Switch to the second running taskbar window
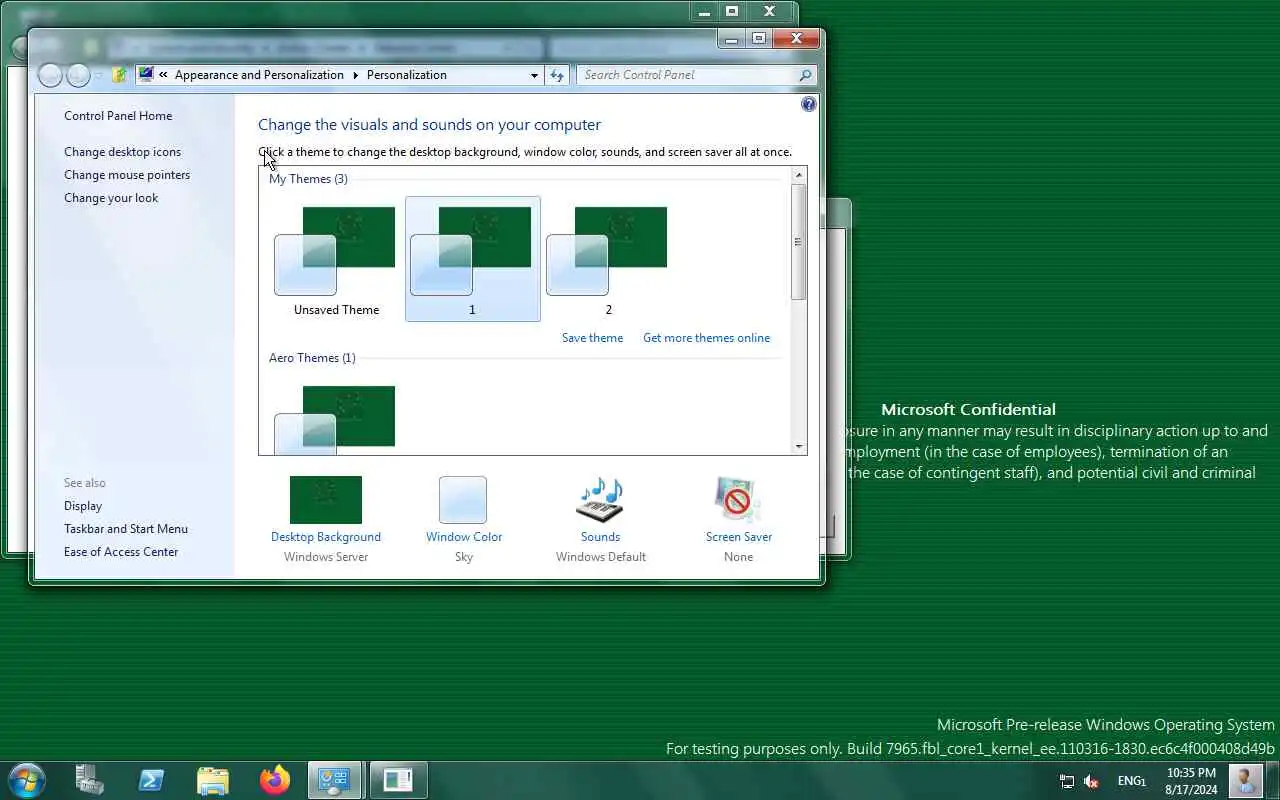 [398, 780]
